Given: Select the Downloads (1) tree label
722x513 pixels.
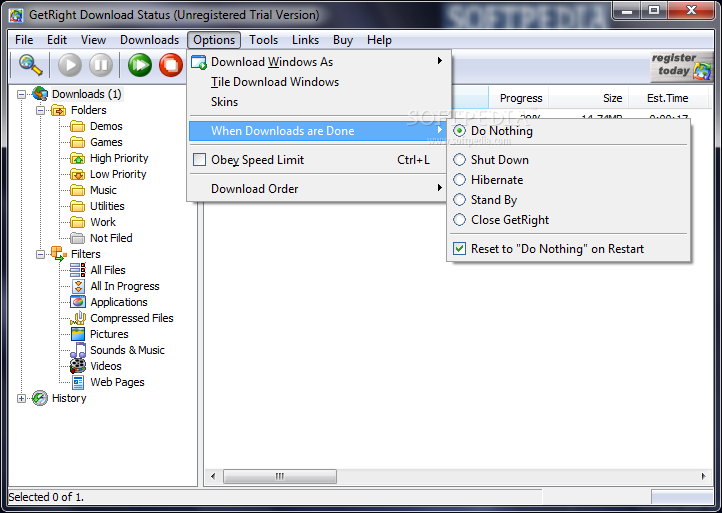Looking at the screenshot, I should pos(87,94).
